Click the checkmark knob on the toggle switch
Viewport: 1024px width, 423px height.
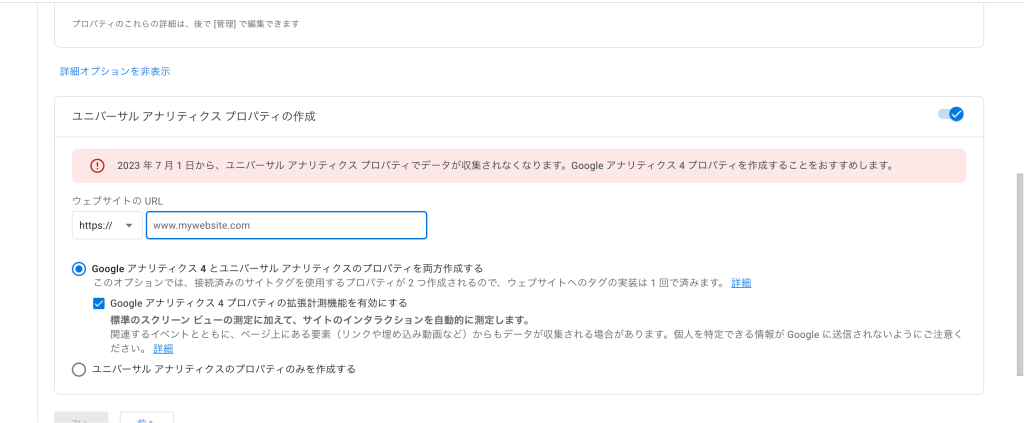click(956, 114)
